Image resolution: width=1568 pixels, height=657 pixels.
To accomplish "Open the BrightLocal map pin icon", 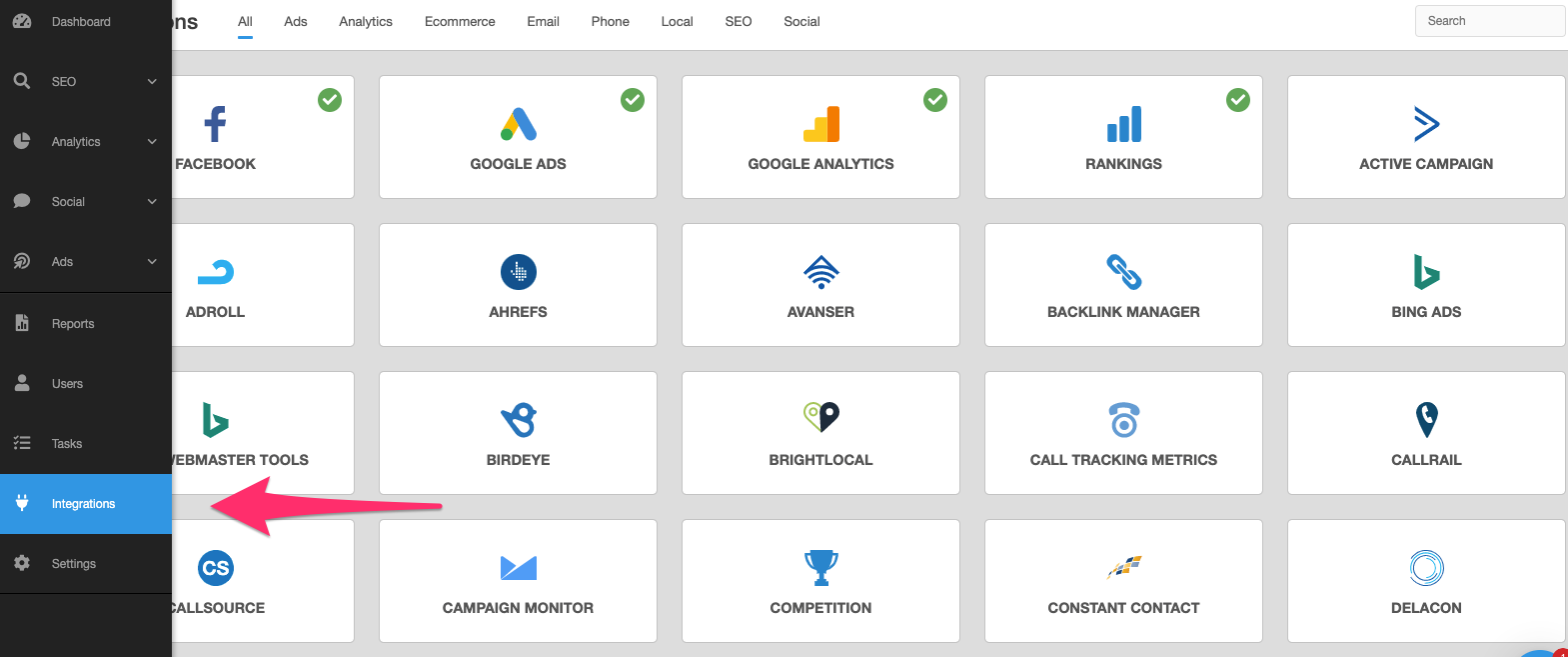I will (x=821, y=417).
